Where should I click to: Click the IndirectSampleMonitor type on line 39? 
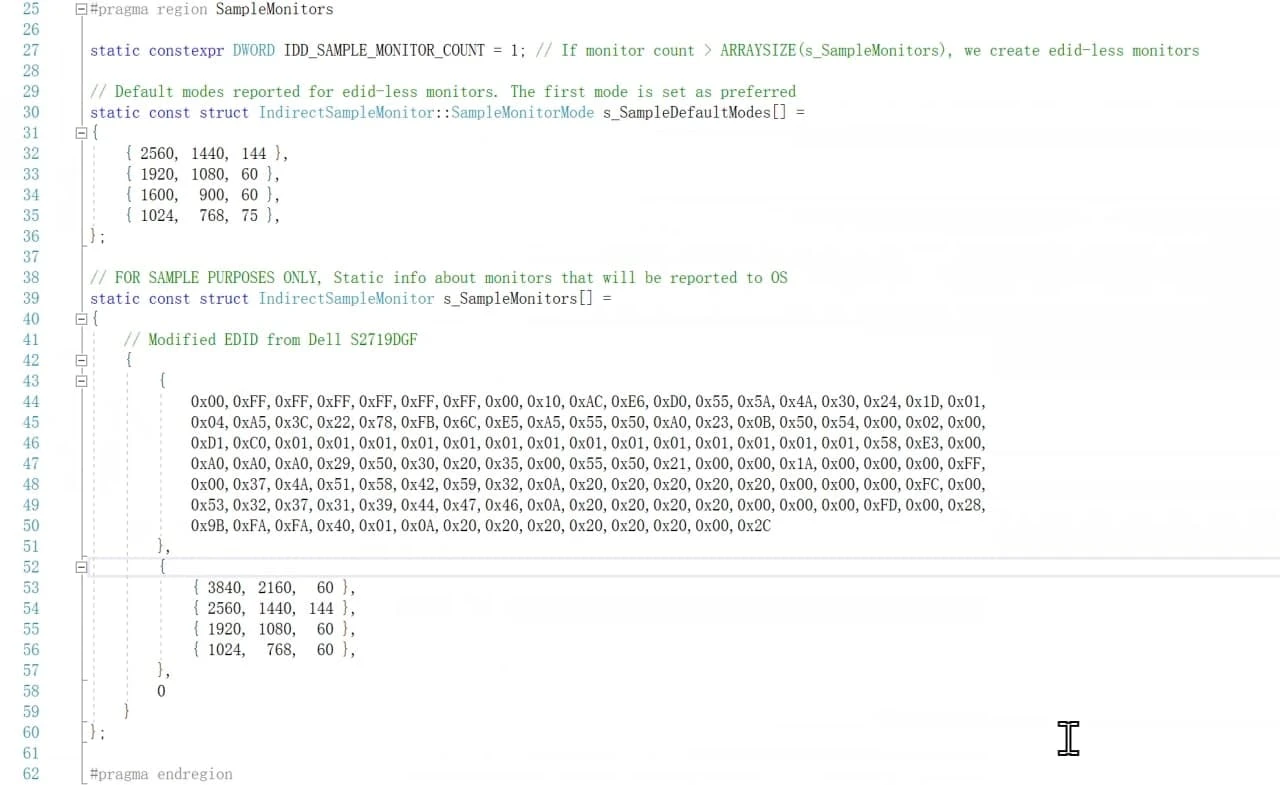tap(346, 299)
